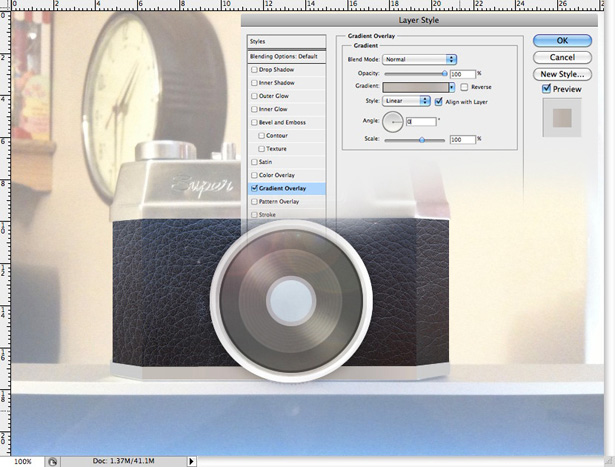The image size is (615, 467).
Task: Toggle the Align with Layer checkbox
Action: pos(439,102)
